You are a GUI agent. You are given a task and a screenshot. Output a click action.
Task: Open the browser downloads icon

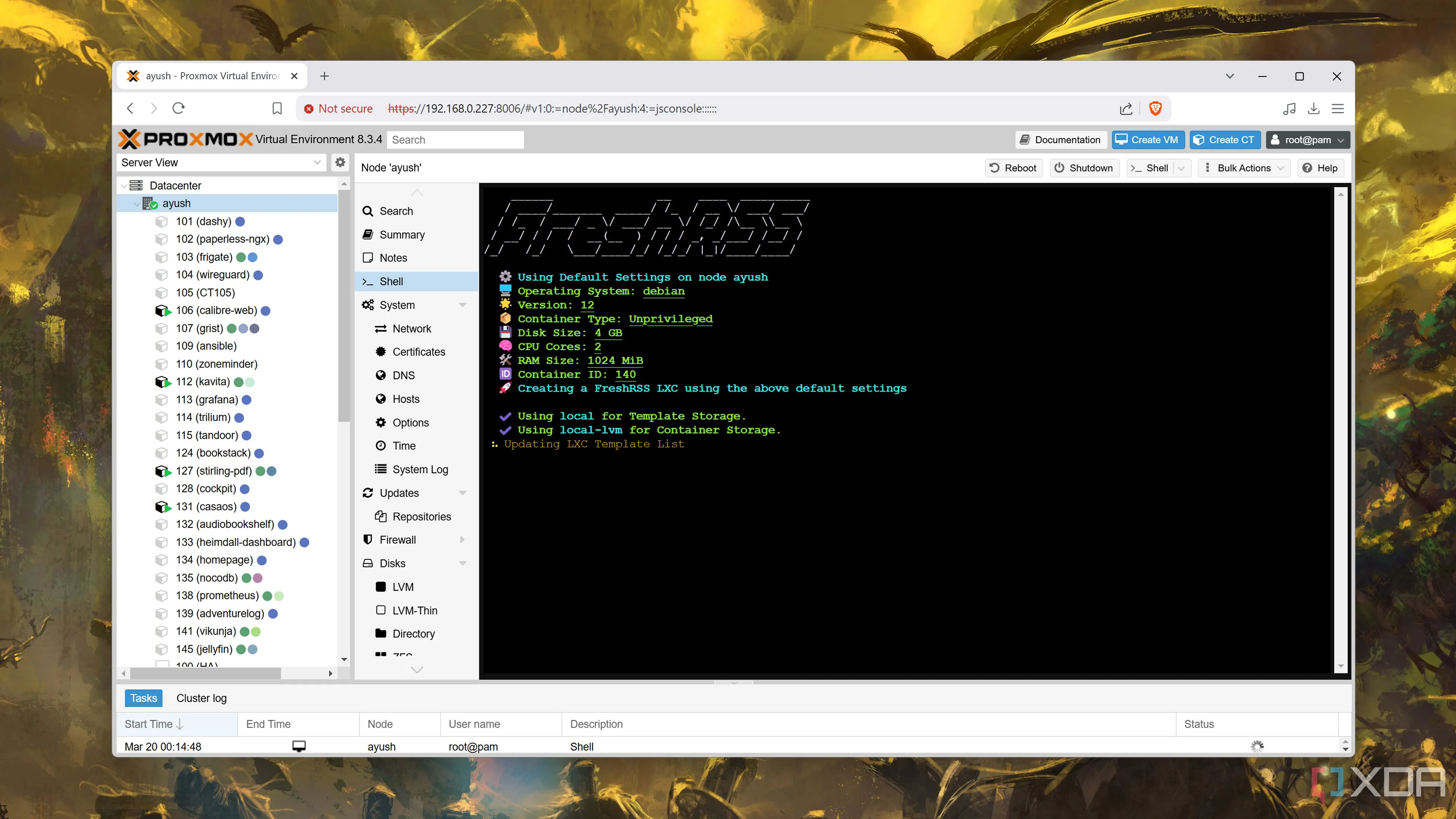pos(1313,108)
